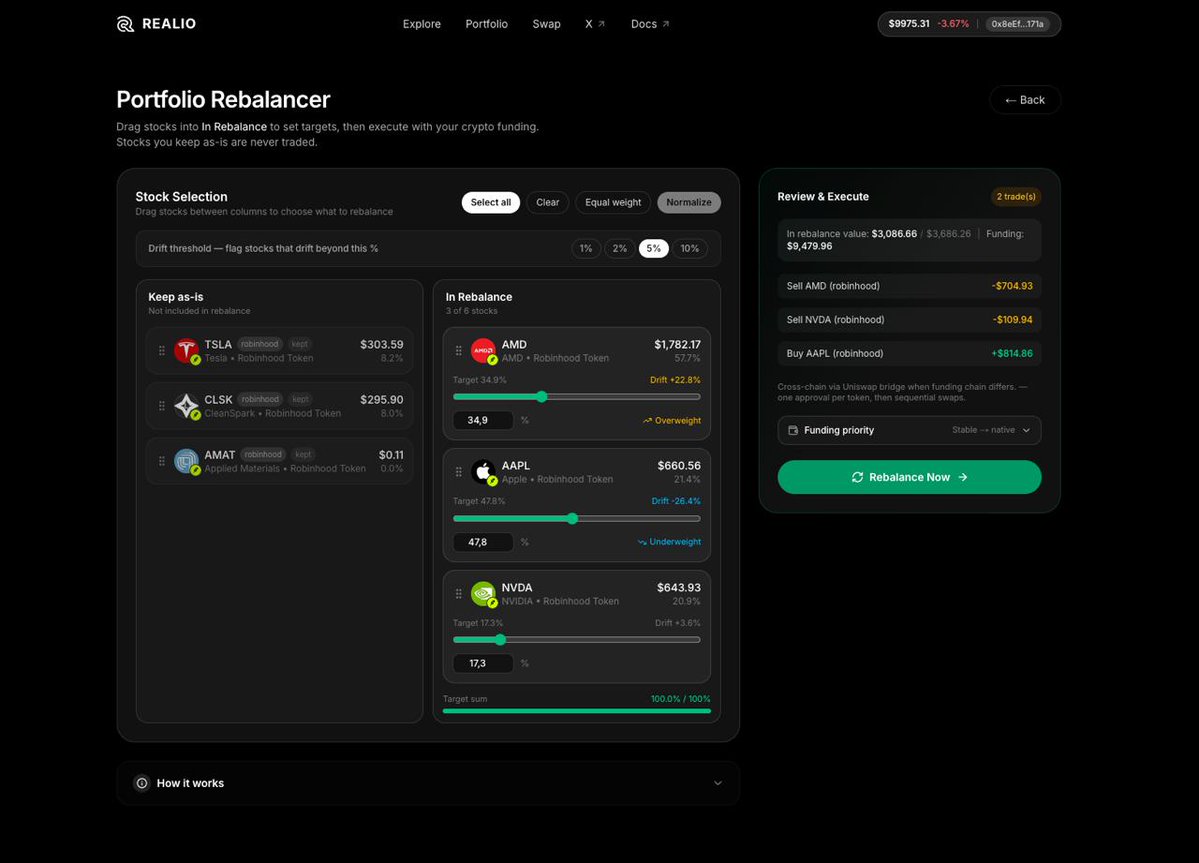Click the NVDA target slider handle
Viewport: 1199px width, 863px height.
(500, 640)
